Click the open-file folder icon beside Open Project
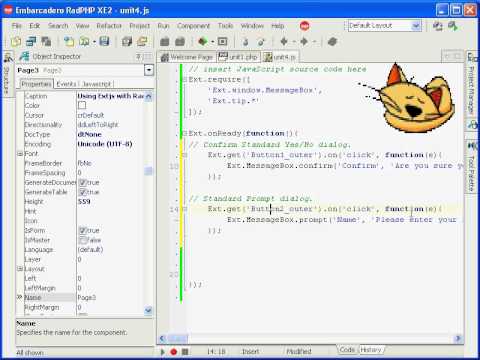 point(69,42)
